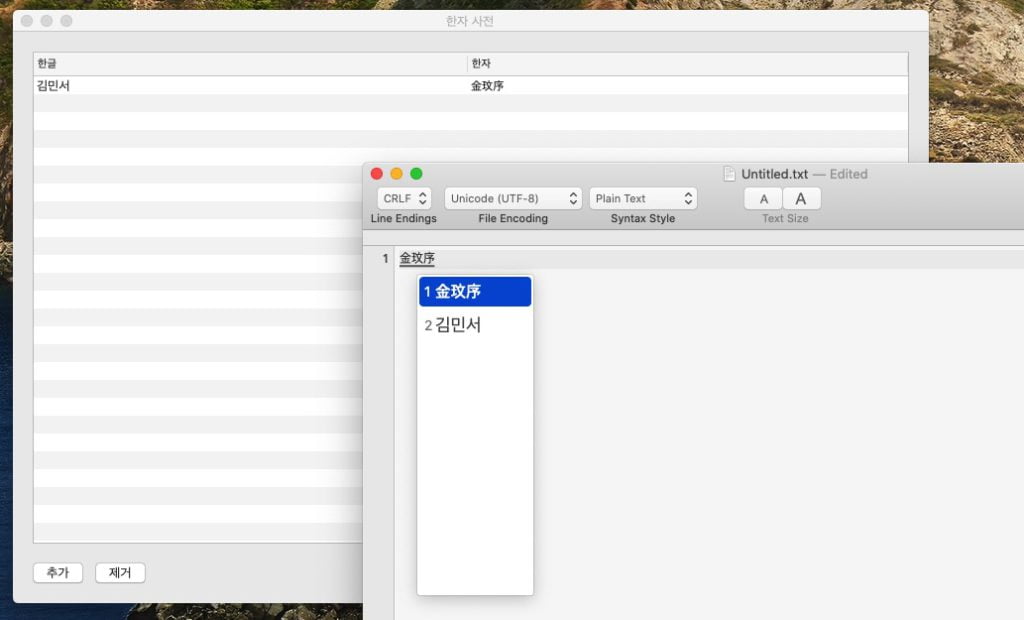Select candidate 2 김민서 in the popup
Viewport: 1024px width, 620px height.
click(x=475, y=325)
